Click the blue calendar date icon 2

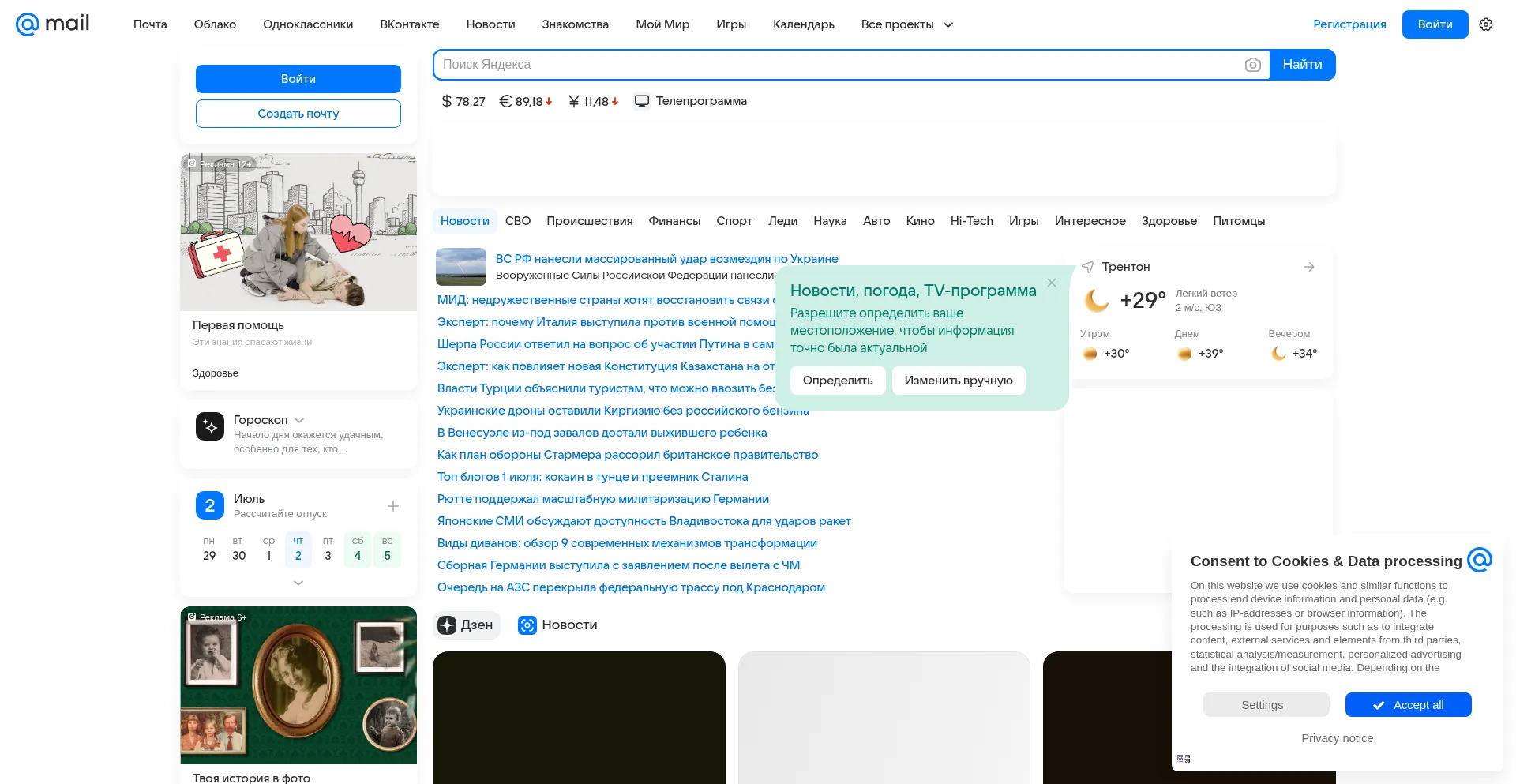[x=210, y=505]
